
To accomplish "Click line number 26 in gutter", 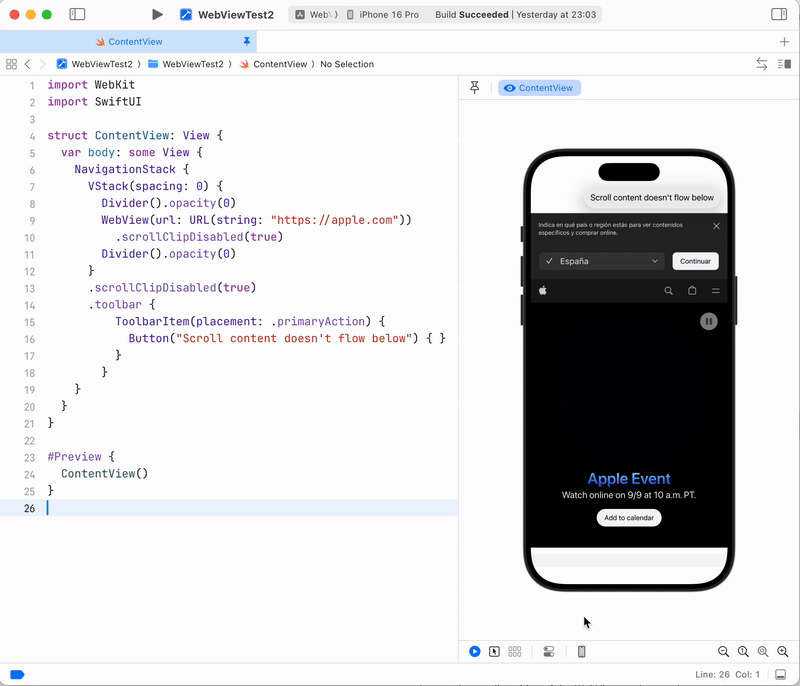I will coord(30,508).
